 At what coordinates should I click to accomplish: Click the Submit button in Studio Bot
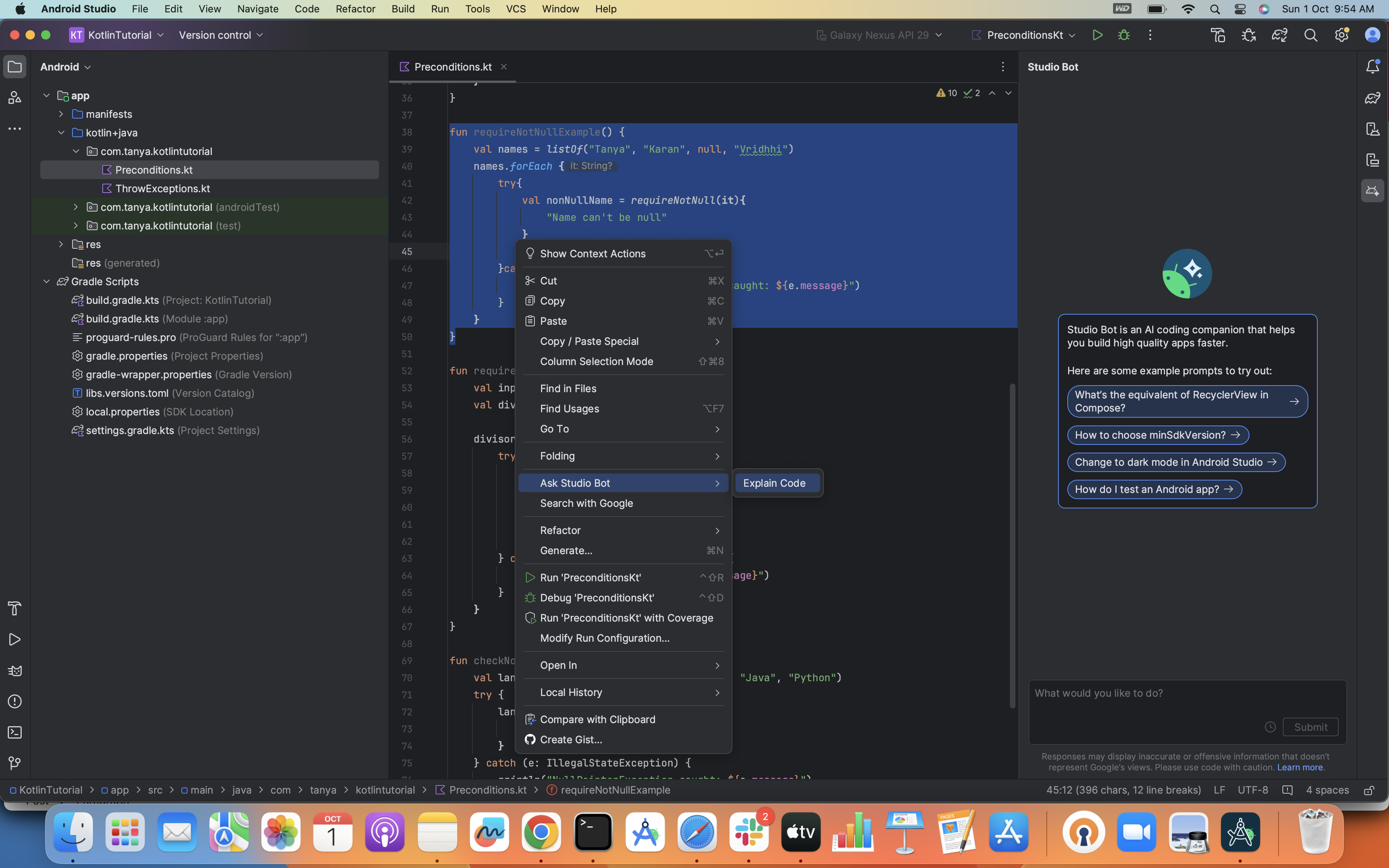click(x=1310, y=727)
